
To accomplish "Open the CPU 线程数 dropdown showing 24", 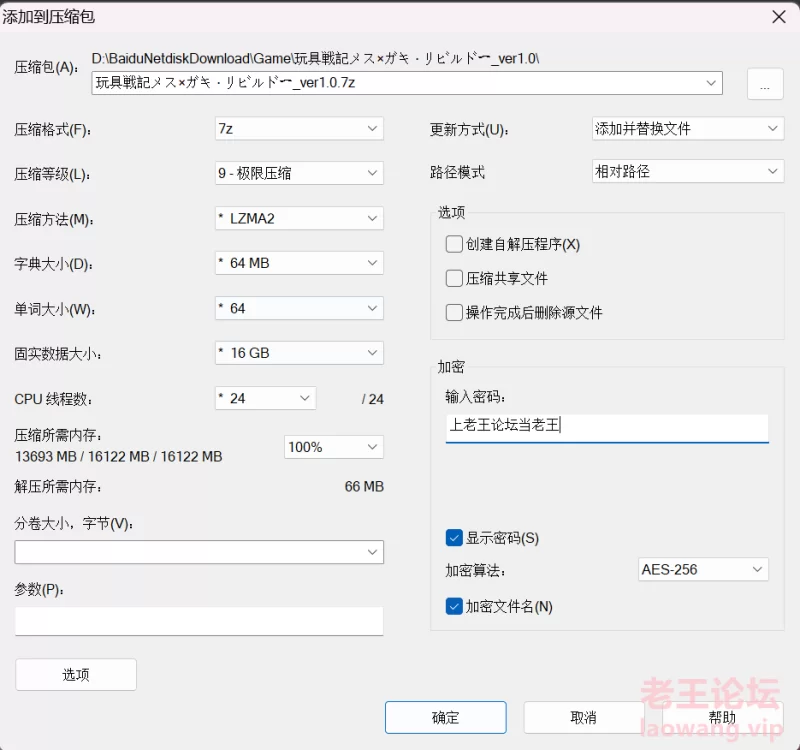I will tap(265, 398).
